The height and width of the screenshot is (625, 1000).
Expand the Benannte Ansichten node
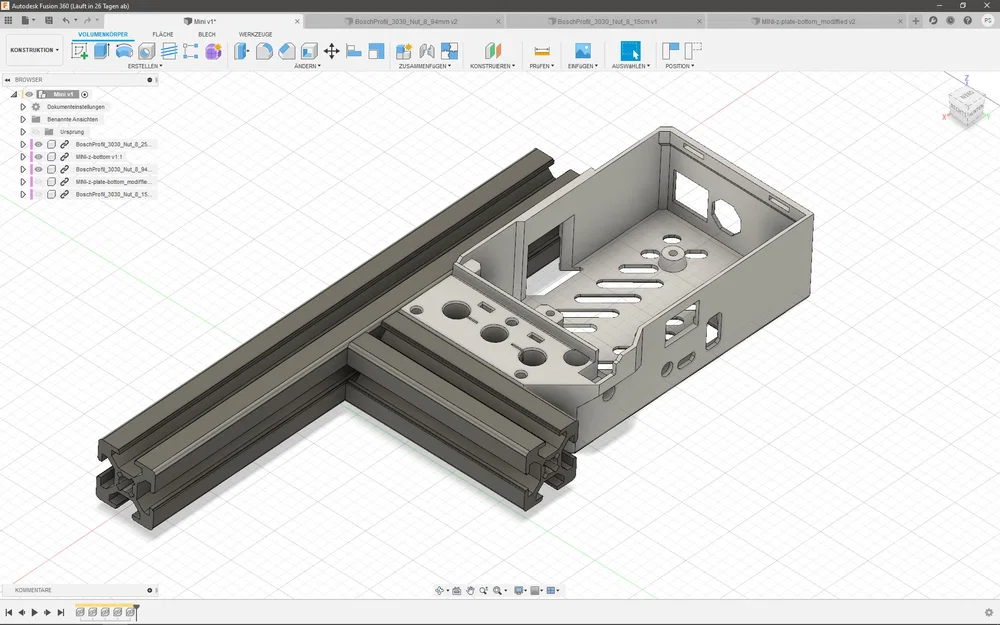pyautogui.click(x=23, y=119)
